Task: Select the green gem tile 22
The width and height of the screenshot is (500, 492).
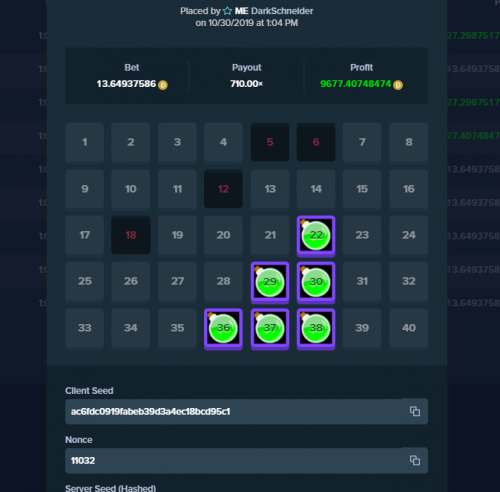Action: [316, 236]
